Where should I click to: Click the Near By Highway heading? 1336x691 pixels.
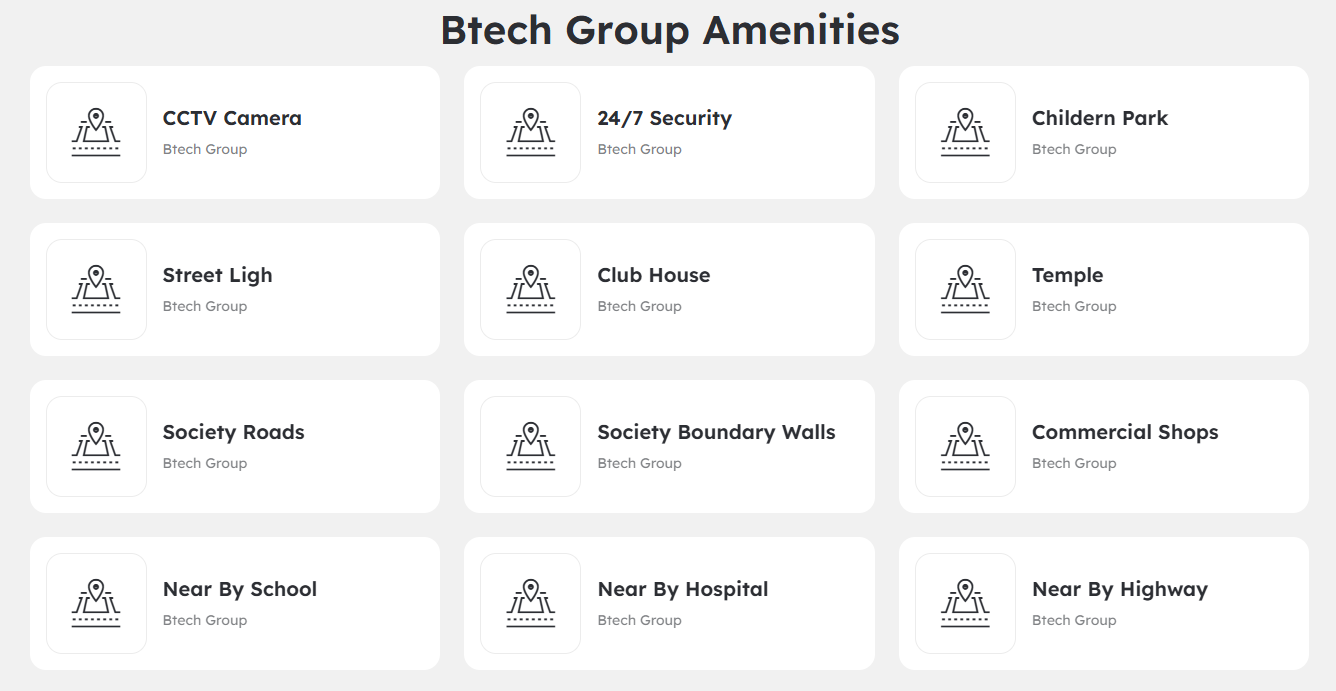[1119, 589]
